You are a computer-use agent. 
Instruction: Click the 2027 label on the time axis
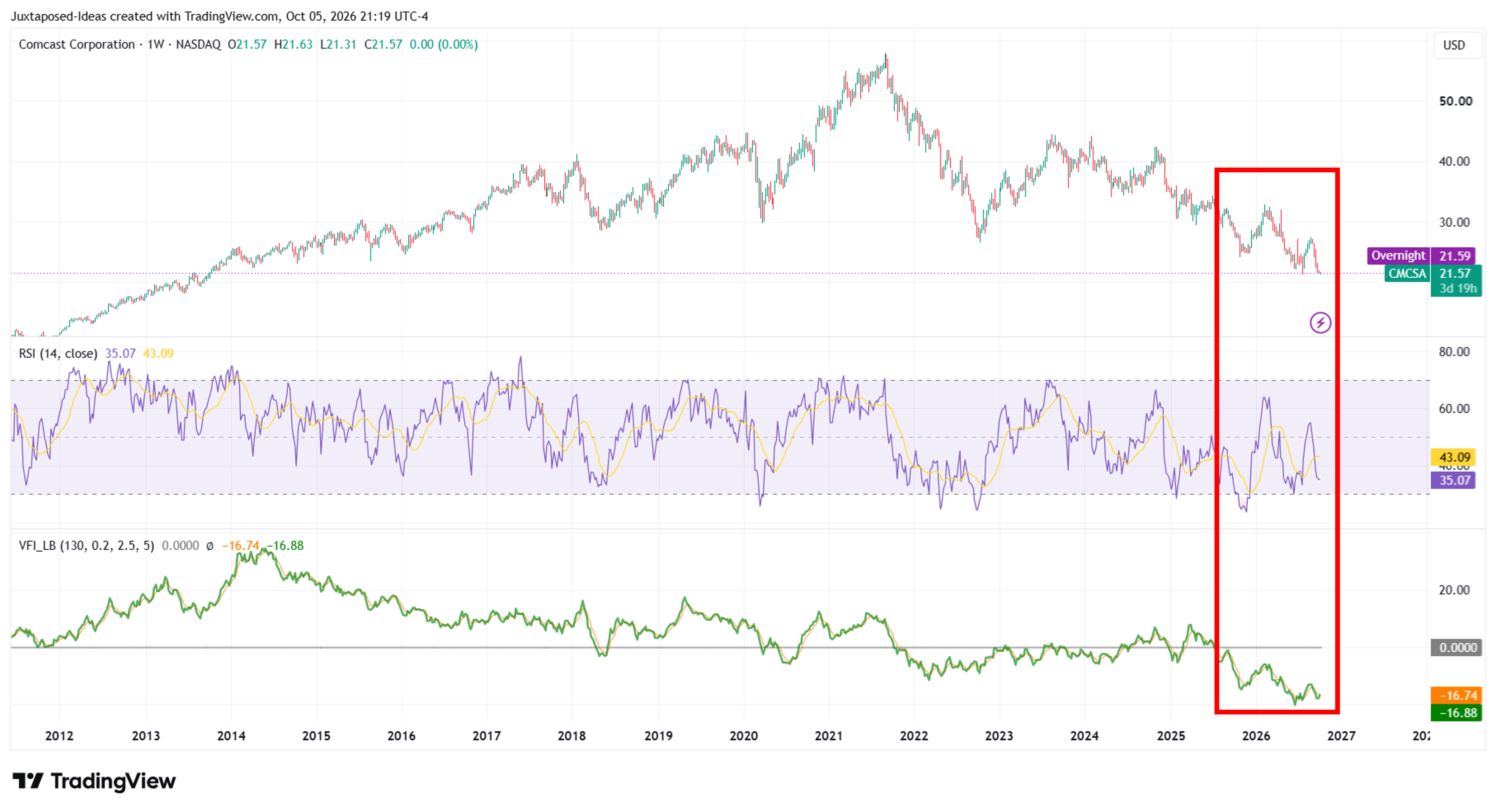tap(1342, 736)
